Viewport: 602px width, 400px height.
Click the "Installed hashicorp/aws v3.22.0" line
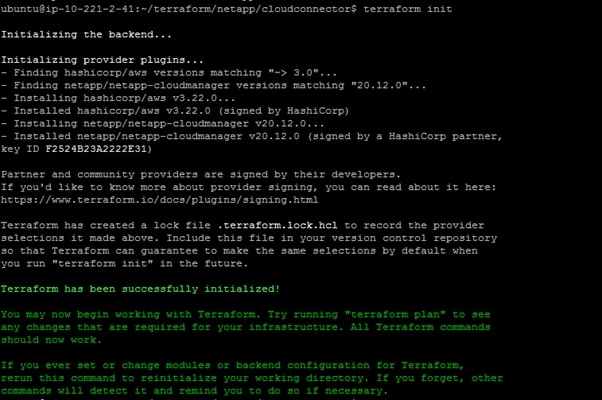pos(175,111)
